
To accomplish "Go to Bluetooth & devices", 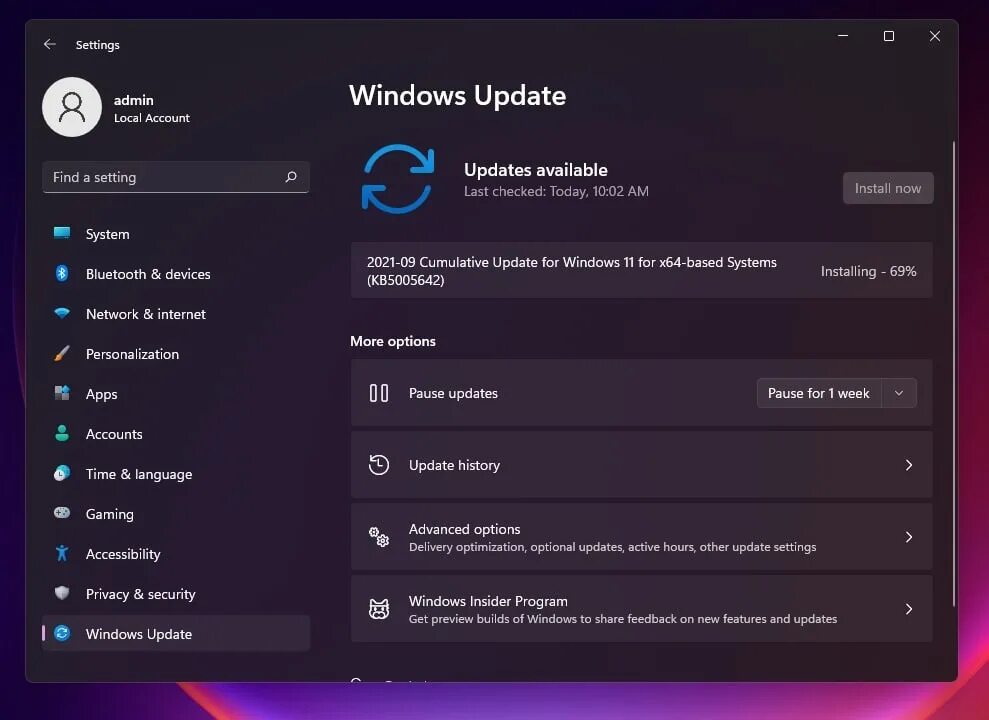I will click(x=176, y=274).
